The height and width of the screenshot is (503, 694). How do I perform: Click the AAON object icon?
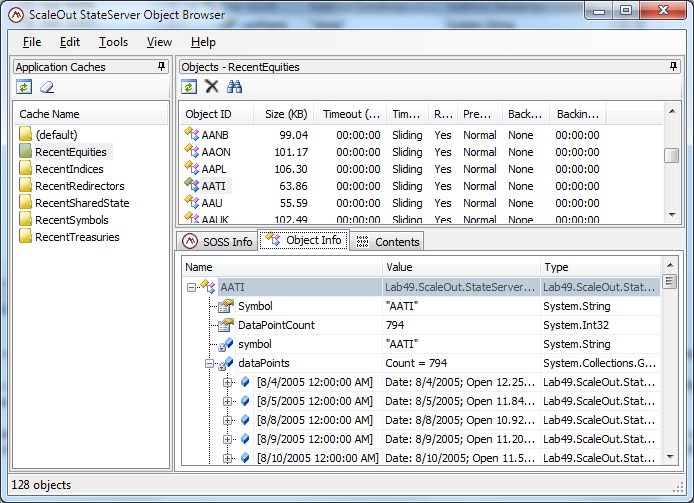pyautogui.click(x=192, y=151)
